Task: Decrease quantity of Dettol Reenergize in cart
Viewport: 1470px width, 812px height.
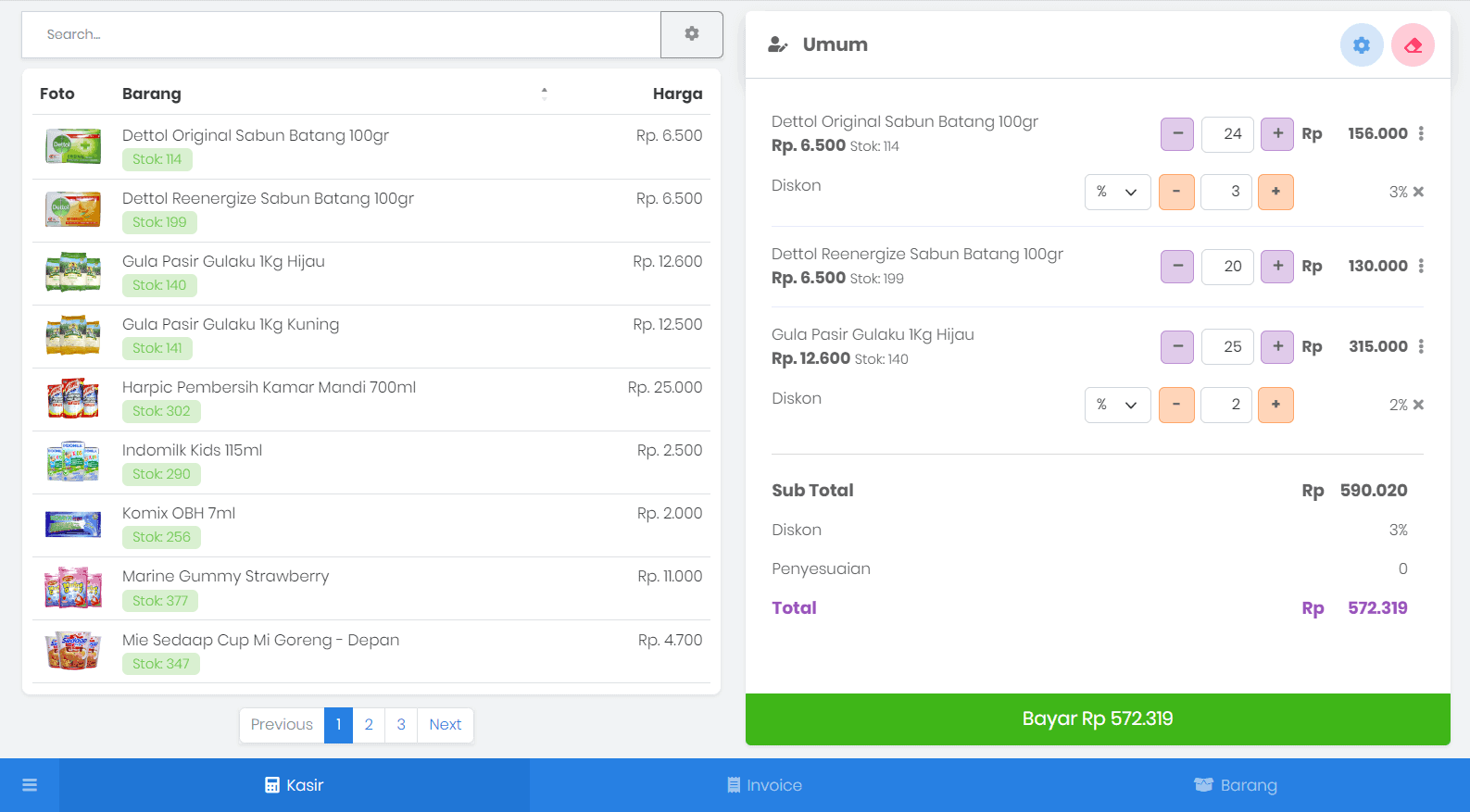Action: pos(1177,267)
